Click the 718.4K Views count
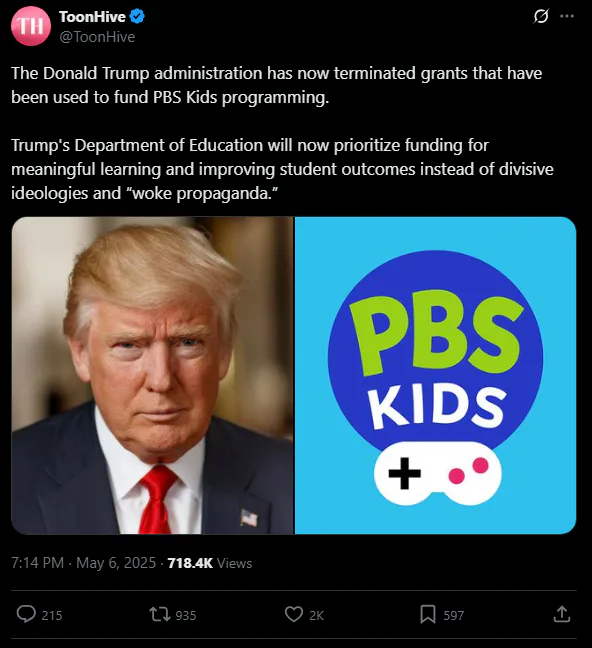The image size is (592, 648). [x=210, y=563]
